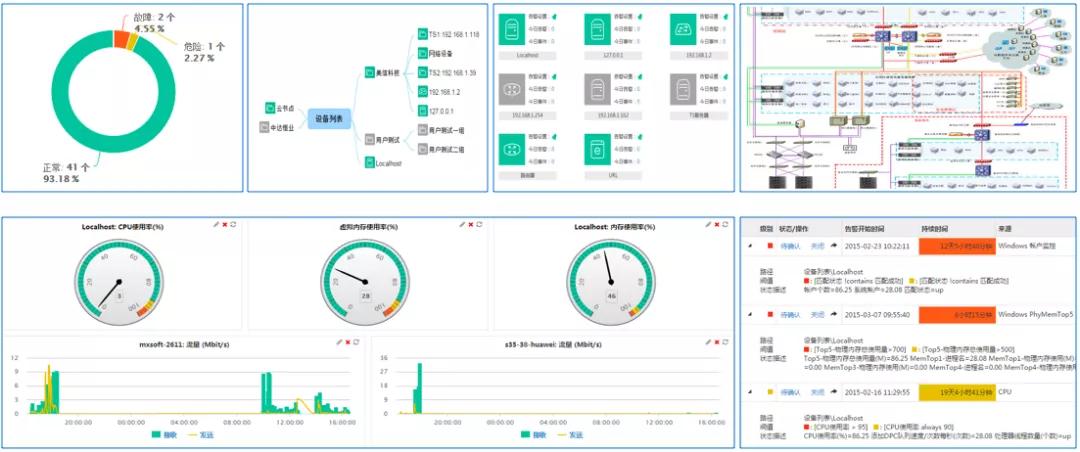Click the URL monitor device icon
The height and width of the screenshot is (452, 1080).
click(598, 150)
